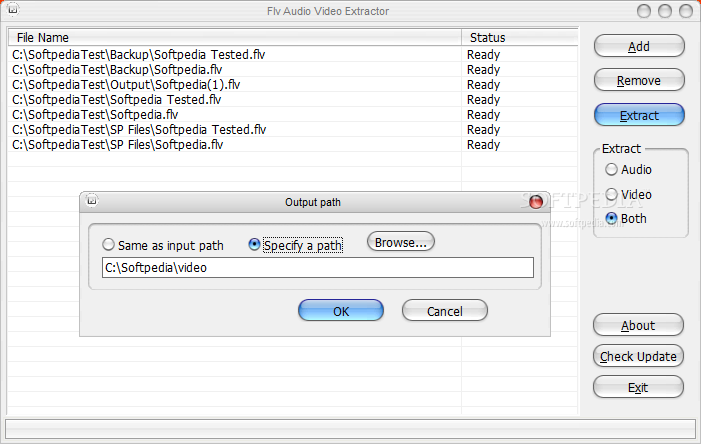Select row Backup\Softpedia.flv
The image size is (701, 444).
[x=293, y=70]
